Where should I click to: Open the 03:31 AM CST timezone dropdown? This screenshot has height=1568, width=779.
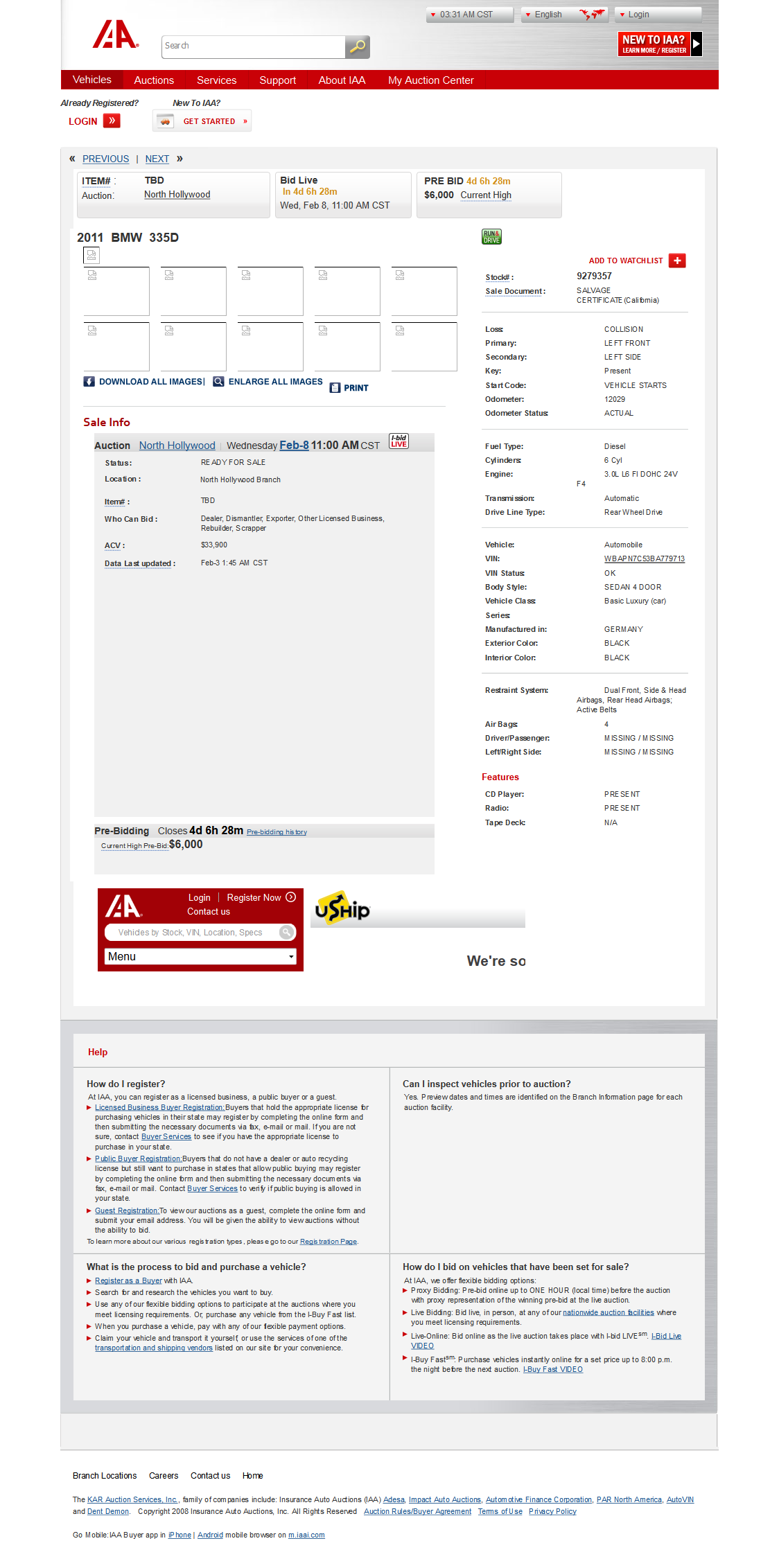point(469,15)
